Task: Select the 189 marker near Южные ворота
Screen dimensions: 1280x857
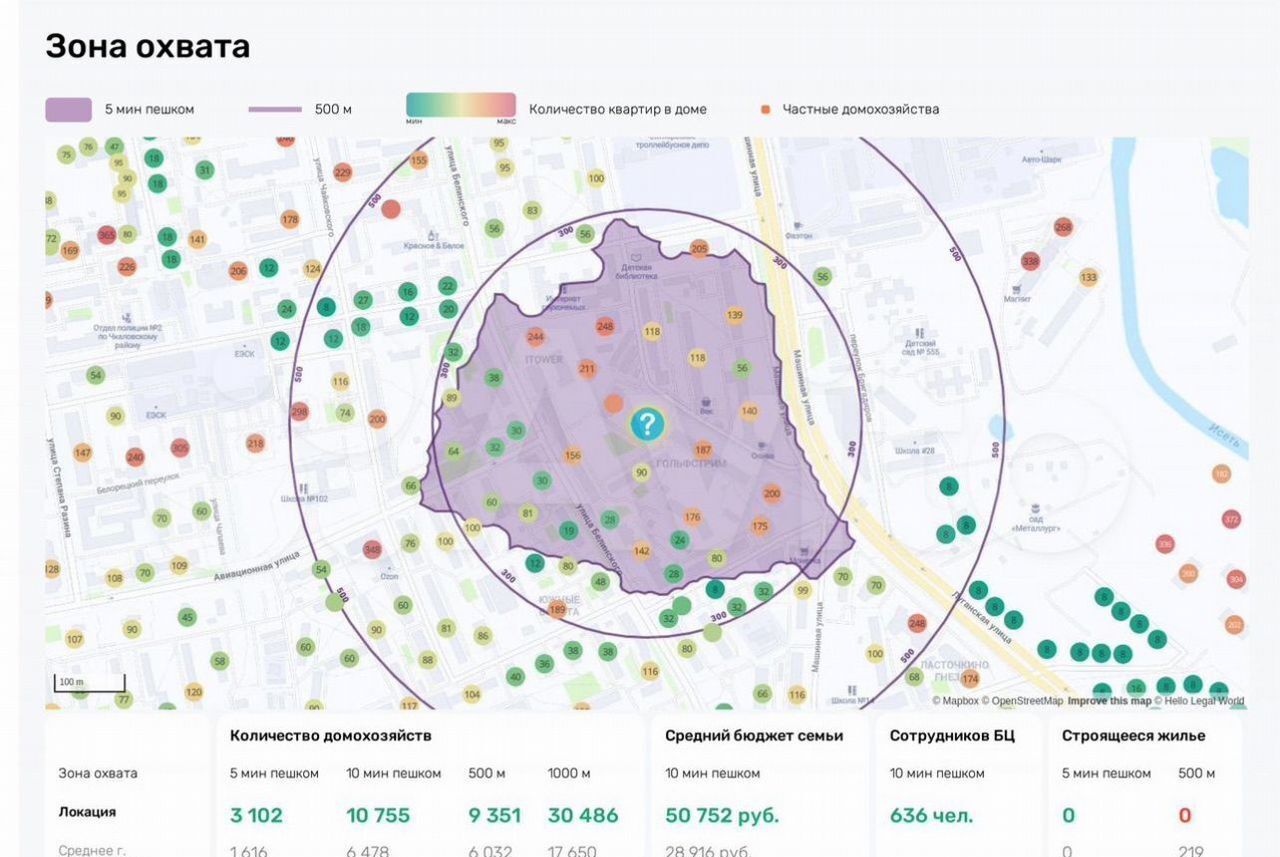Action: (558, 610)
